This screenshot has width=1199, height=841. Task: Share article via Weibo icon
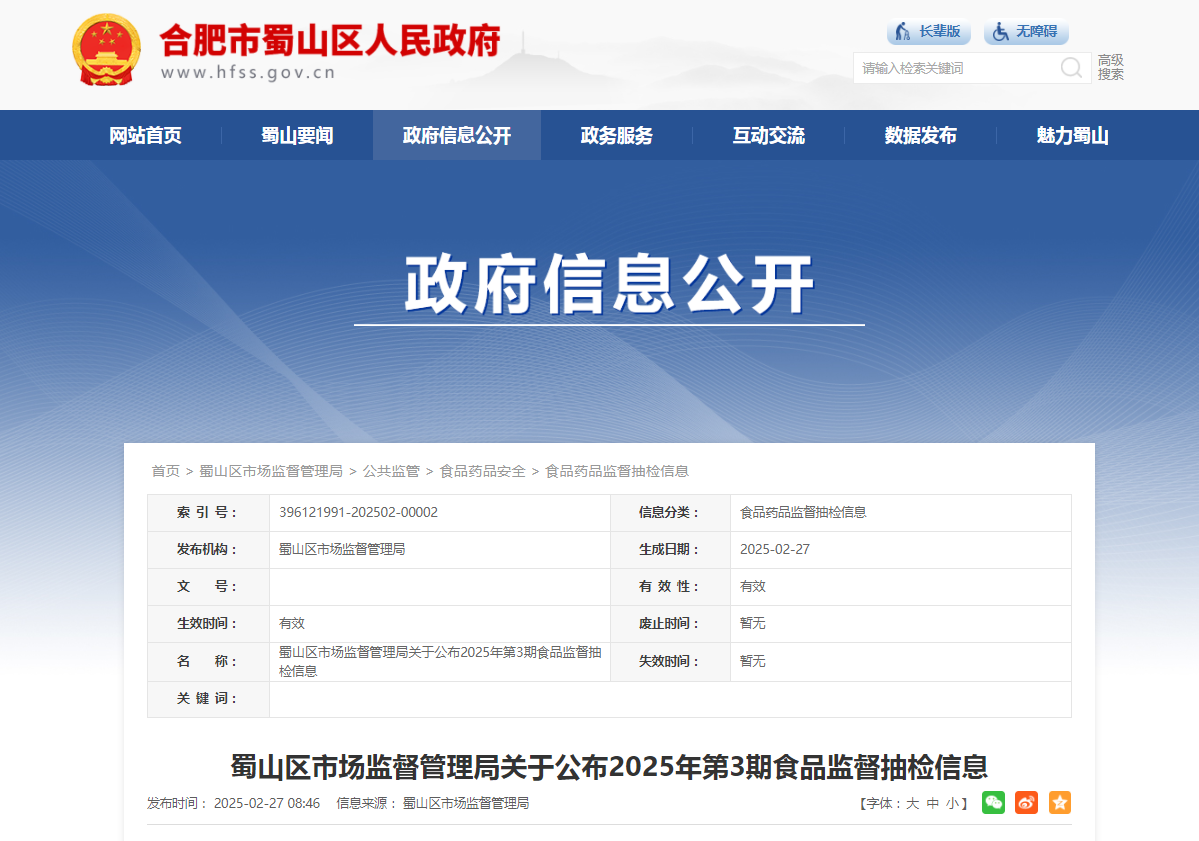tap(1026, 802)
